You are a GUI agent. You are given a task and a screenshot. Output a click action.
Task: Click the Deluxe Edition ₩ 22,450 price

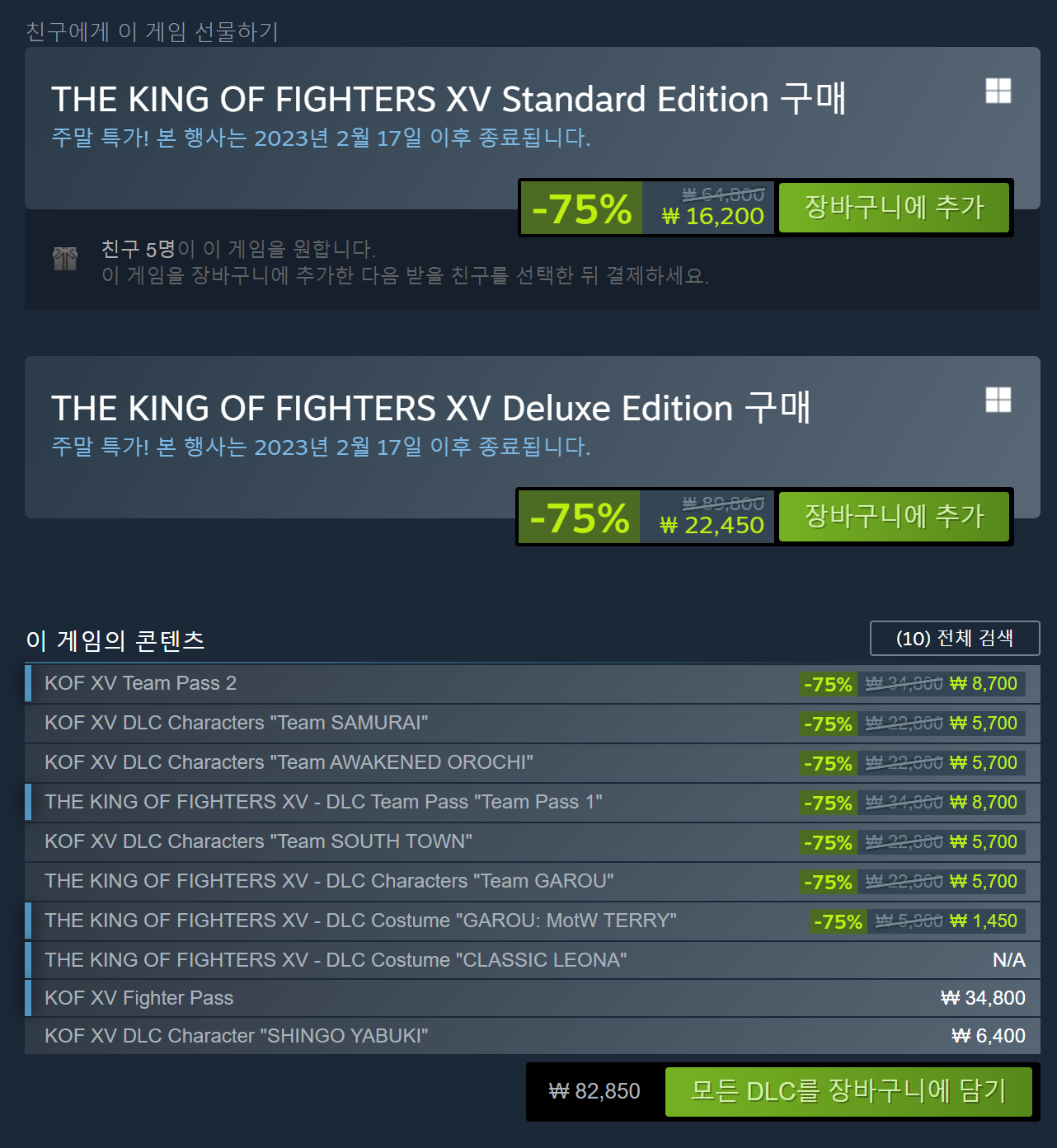click(x=712, y=525)
